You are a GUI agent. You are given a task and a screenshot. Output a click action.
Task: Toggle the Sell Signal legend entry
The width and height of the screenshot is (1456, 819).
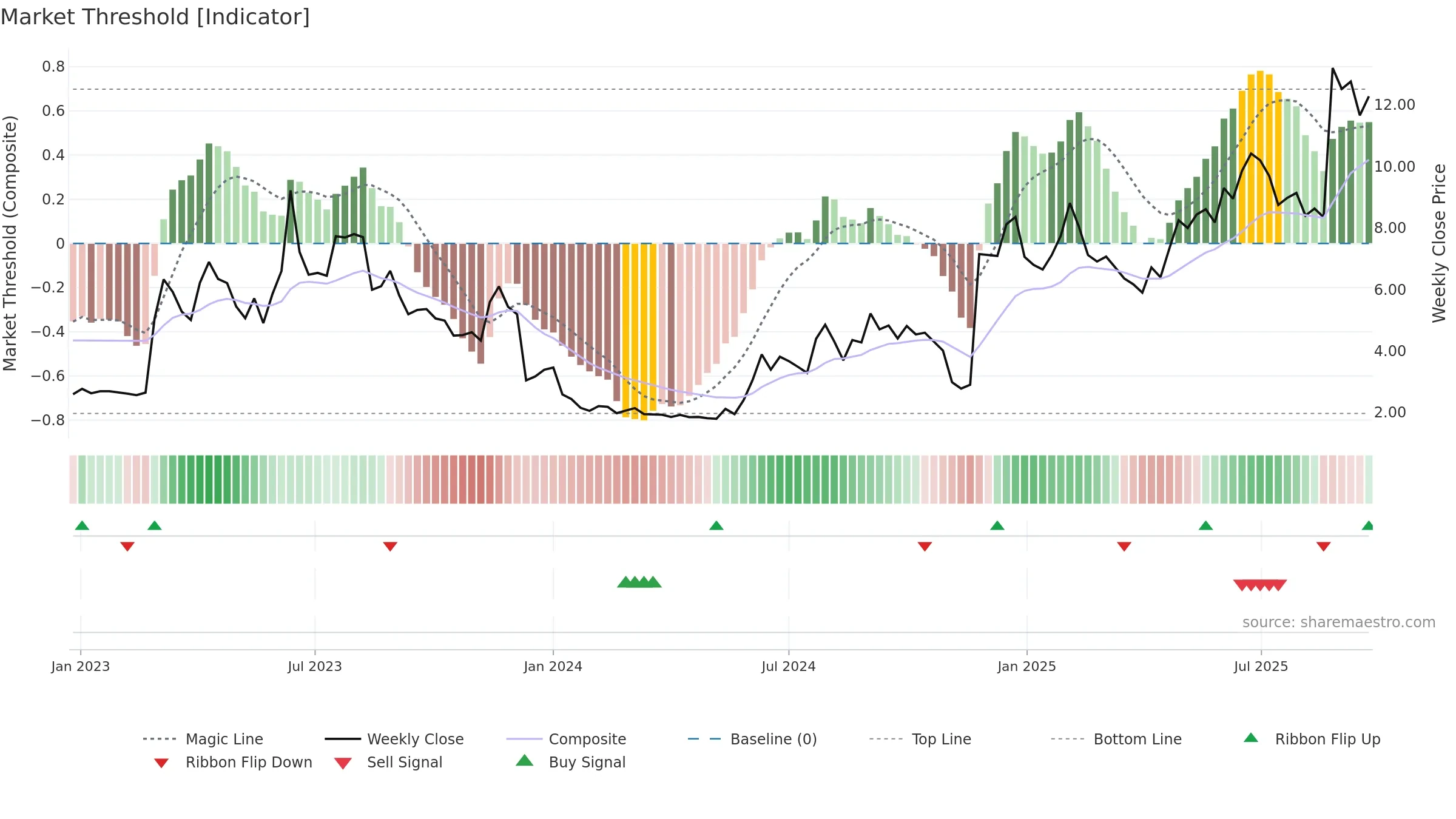click(x=388, y=762)
